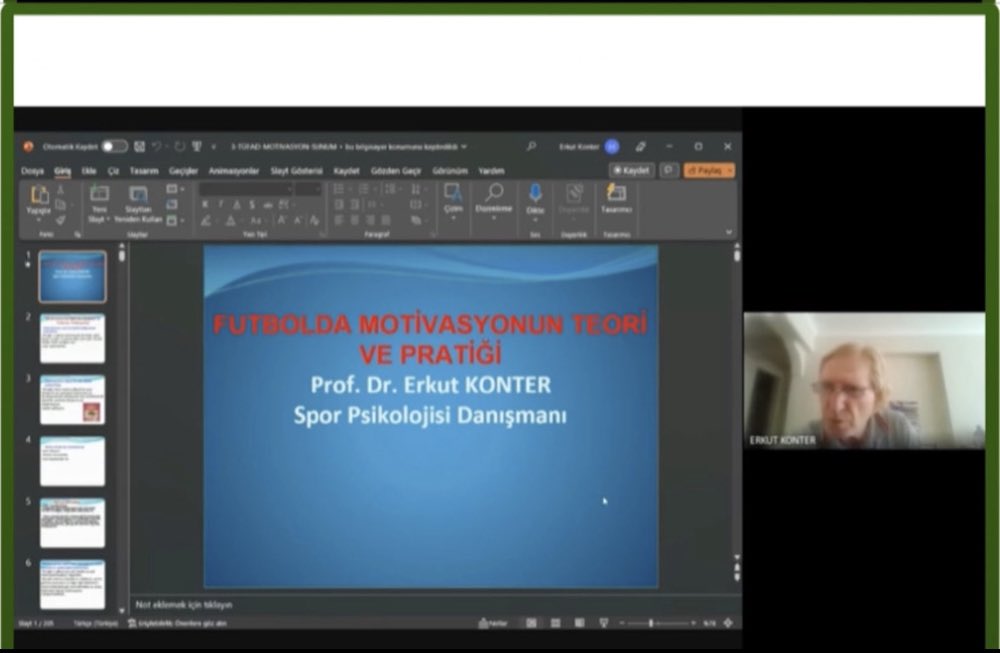Select normal view in status bar
This screenshot has width=1000, height=653.
pos(531,623)
